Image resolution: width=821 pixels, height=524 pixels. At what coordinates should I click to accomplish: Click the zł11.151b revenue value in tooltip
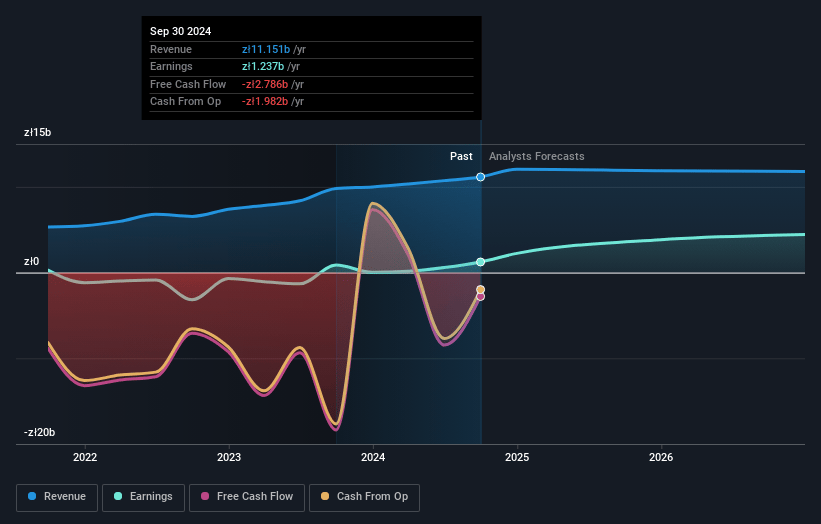click(266, 49)
